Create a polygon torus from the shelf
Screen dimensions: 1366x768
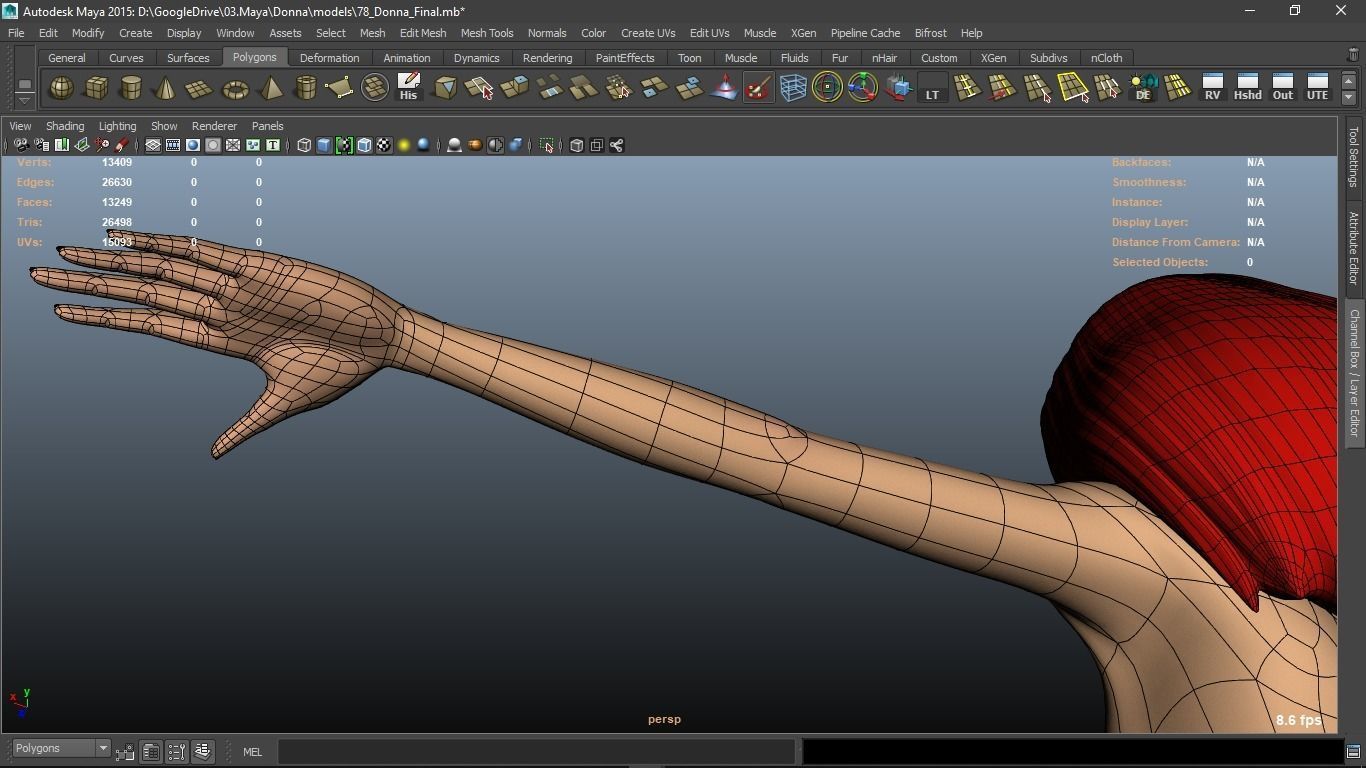pyautogui.click(x=235, y=89)
